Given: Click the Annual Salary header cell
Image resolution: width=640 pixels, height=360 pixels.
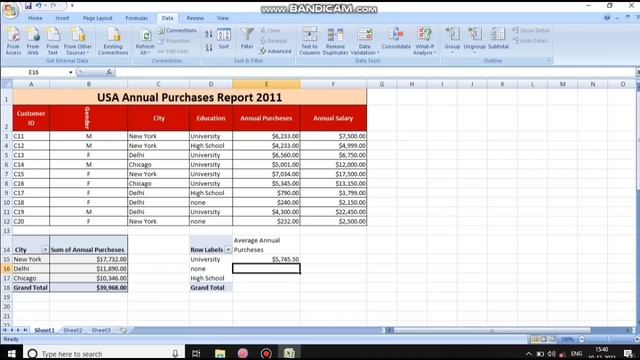Looking at the screenshot, I should pos(333,118).
